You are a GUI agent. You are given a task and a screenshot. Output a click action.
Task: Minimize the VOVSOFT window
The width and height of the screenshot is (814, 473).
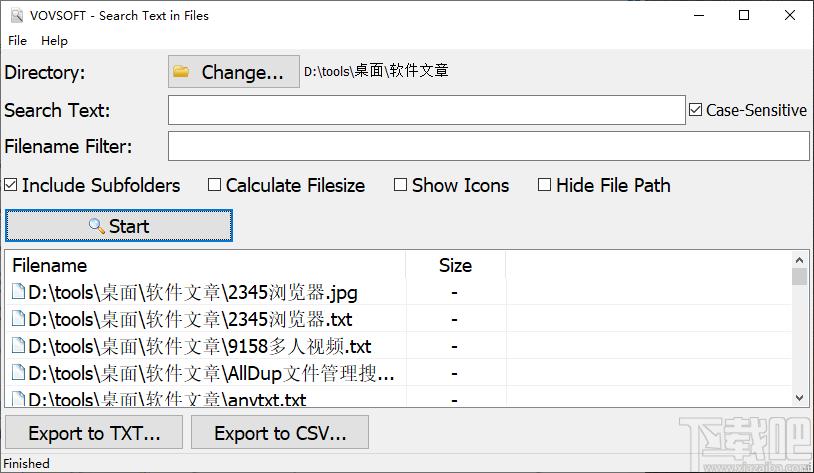(x=699, y=15)
